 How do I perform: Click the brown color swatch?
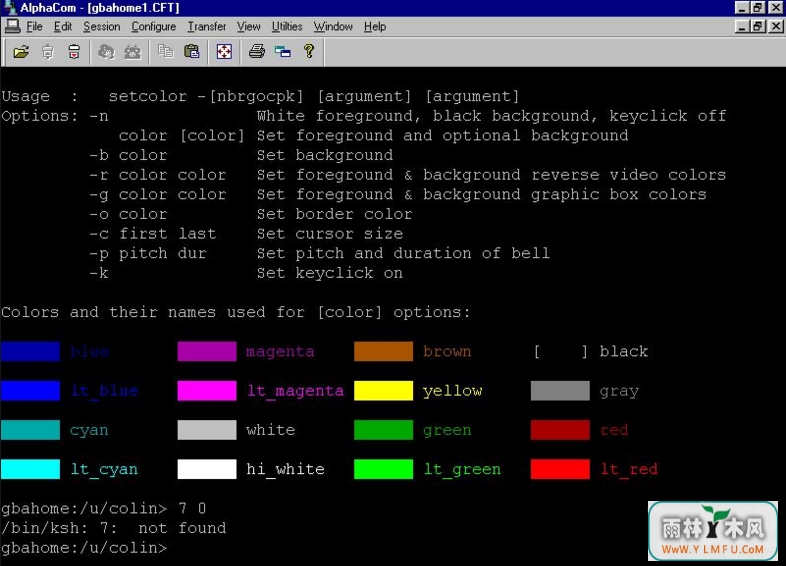383,351
